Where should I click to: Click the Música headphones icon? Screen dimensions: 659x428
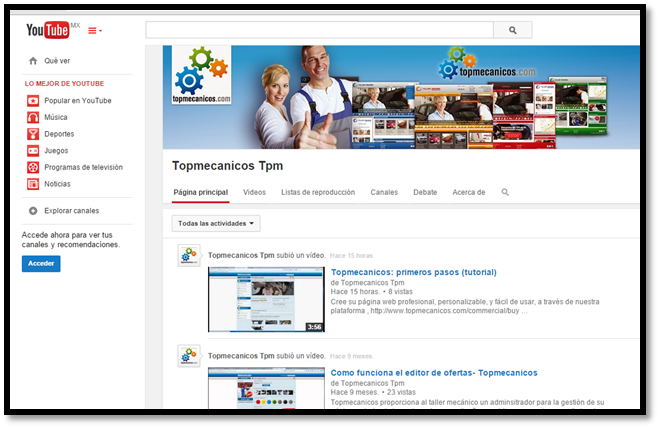click(33, 117)
